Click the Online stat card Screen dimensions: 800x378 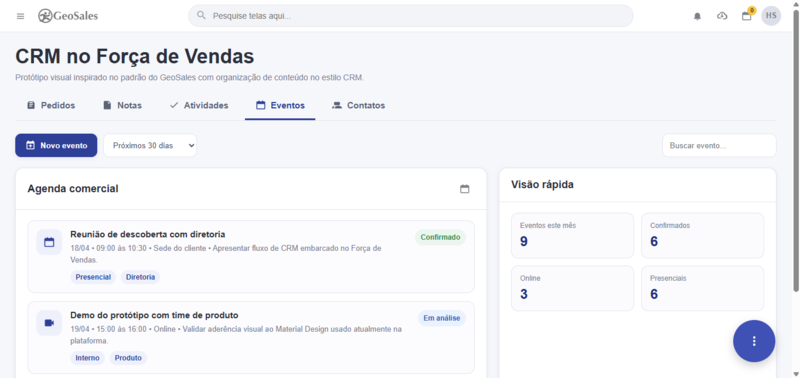pos(572,288)
